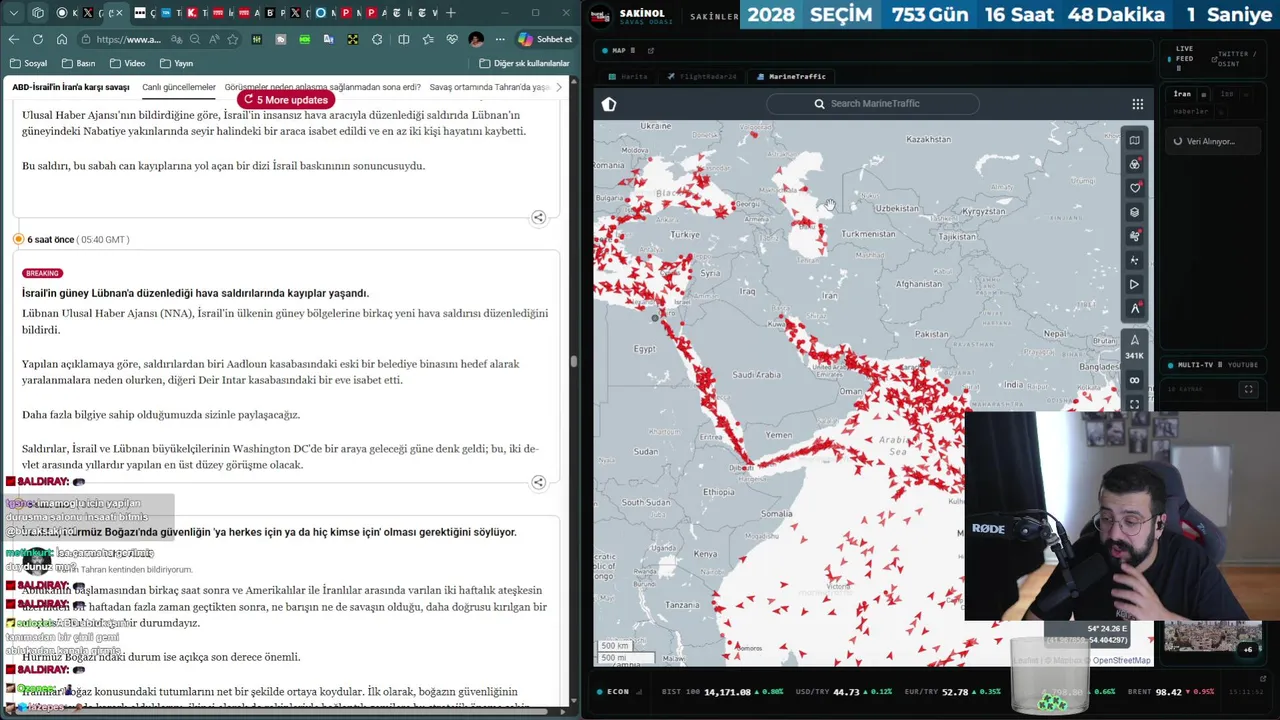Viewport: 1280px width, 720px height.
Task: Pop out the MAP panel
Action: tap(651, 50)
